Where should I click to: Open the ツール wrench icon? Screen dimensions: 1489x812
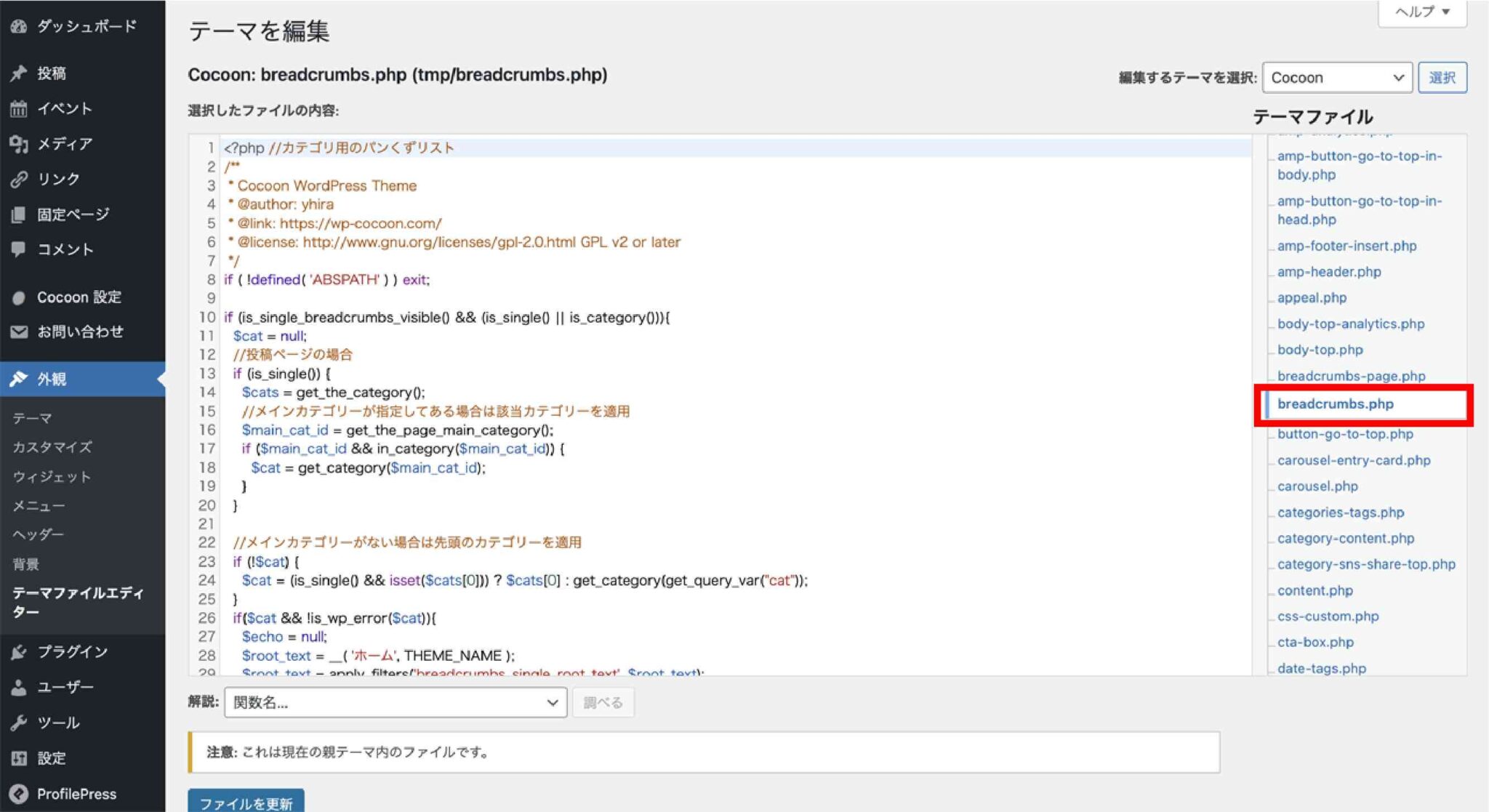click(x=20, y=723)
